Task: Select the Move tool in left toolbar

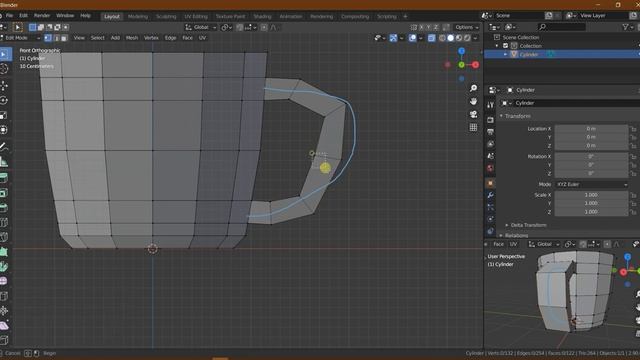Action: (x=4, y=86)
